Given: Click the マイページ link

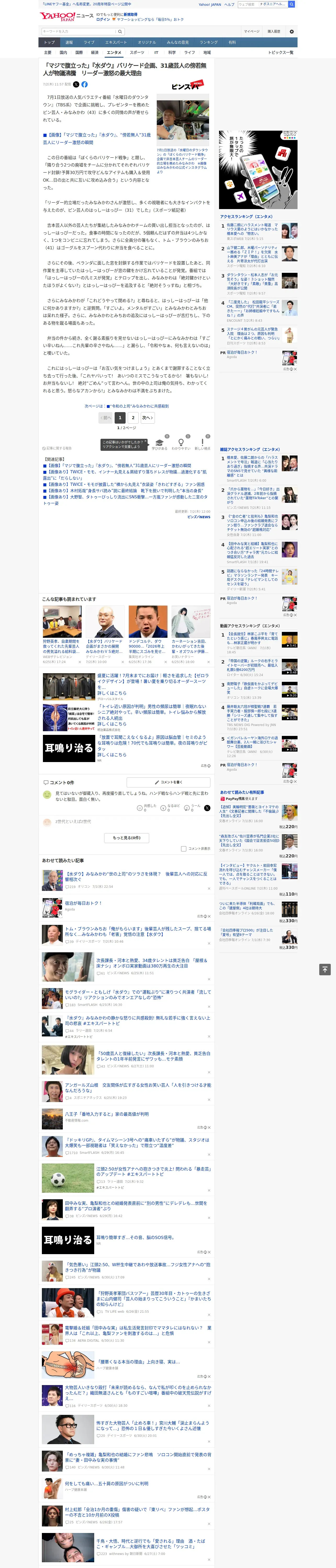Looking at the screenshot, I should [251, 31].
